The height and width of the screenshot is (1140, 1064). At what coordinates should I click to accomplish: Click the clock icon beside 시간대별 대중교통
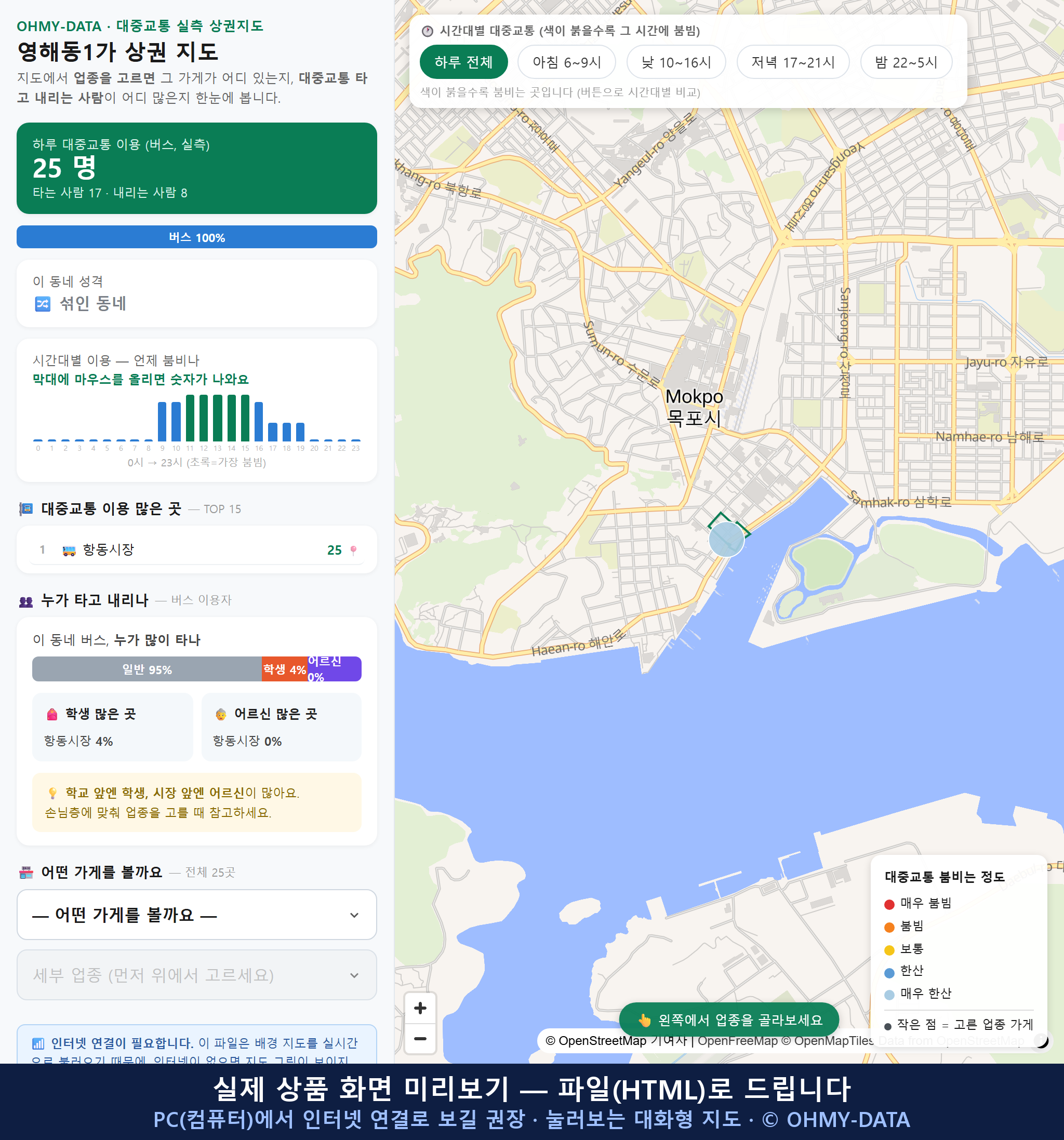click(x=428, y=31)
